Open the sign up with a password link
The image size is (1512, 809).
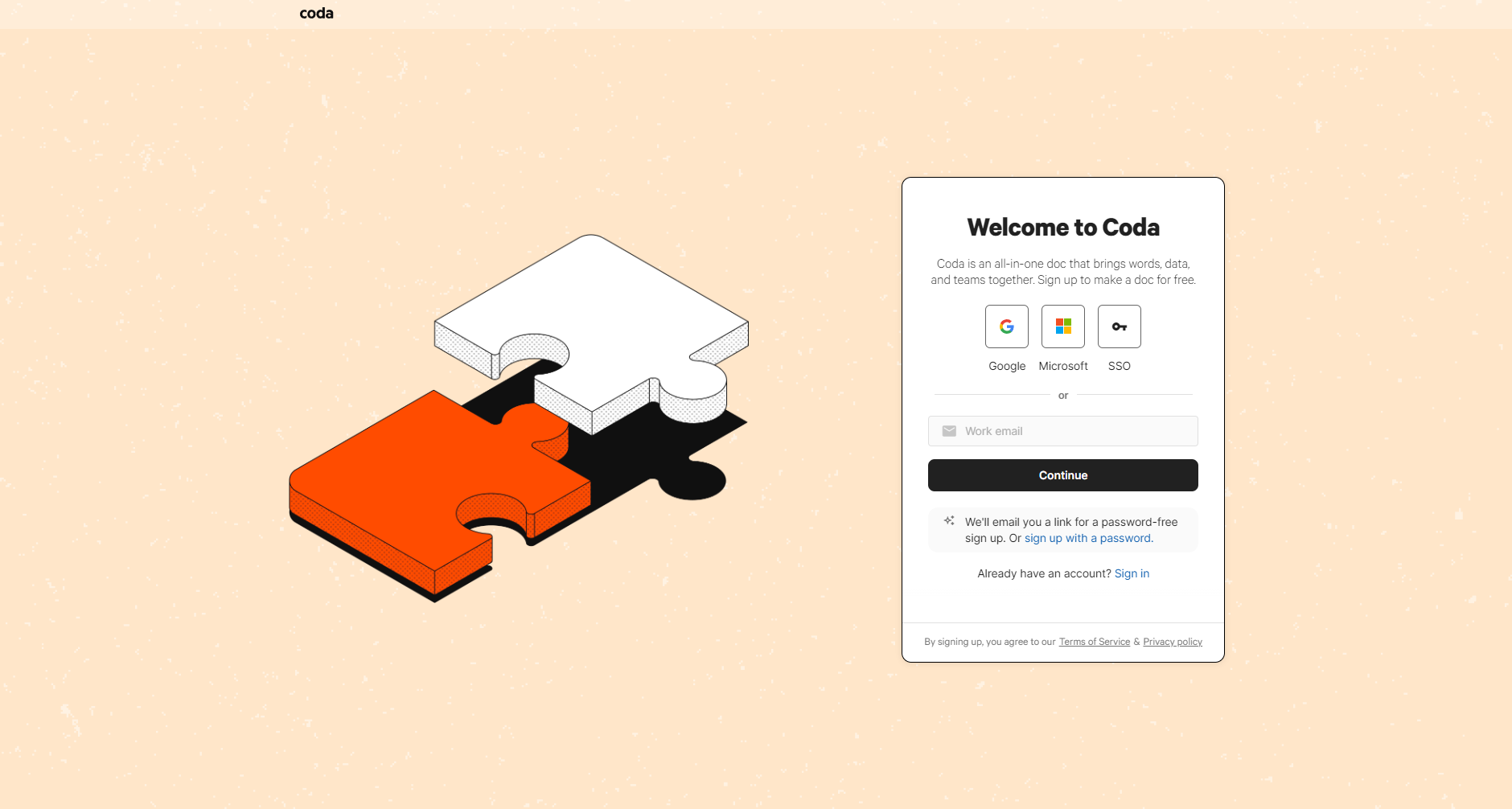pos(1088,538)
